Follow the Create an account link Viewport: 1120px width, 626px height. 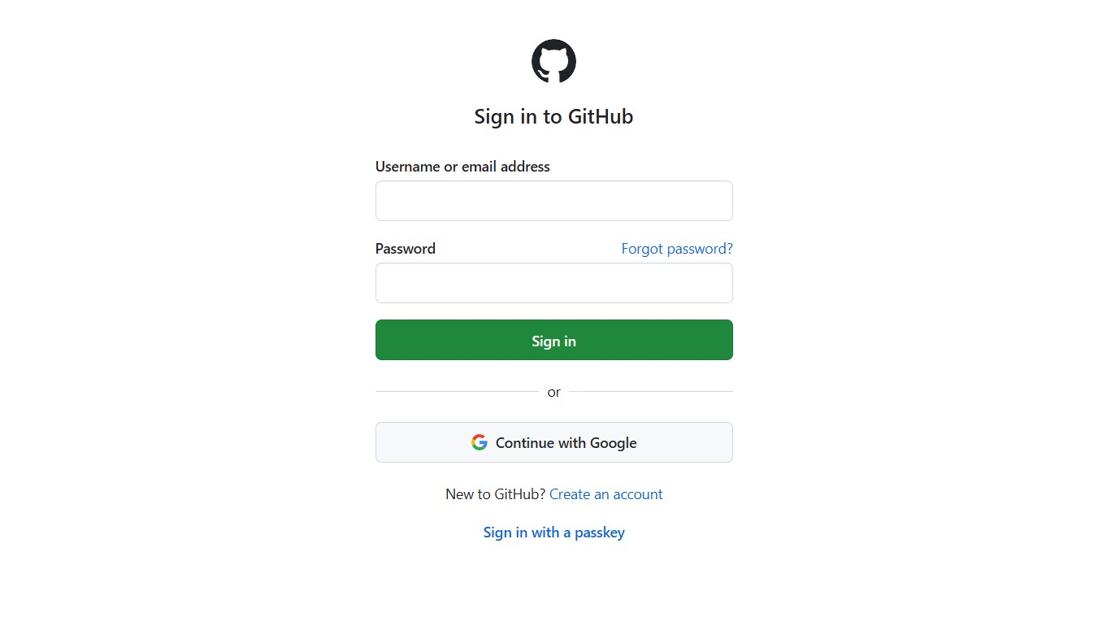(x=605, y=494)
